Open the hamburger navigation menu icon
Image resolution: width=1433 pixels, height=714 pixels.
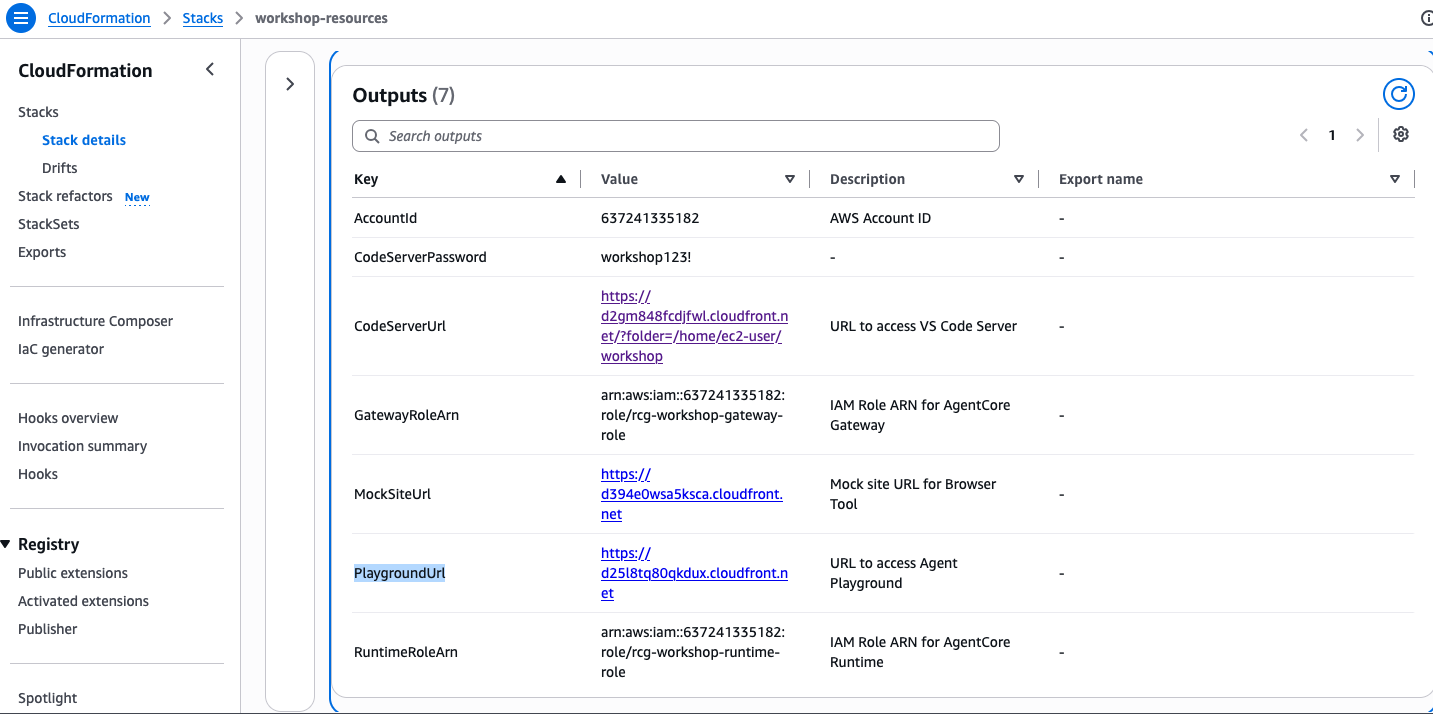21,18
